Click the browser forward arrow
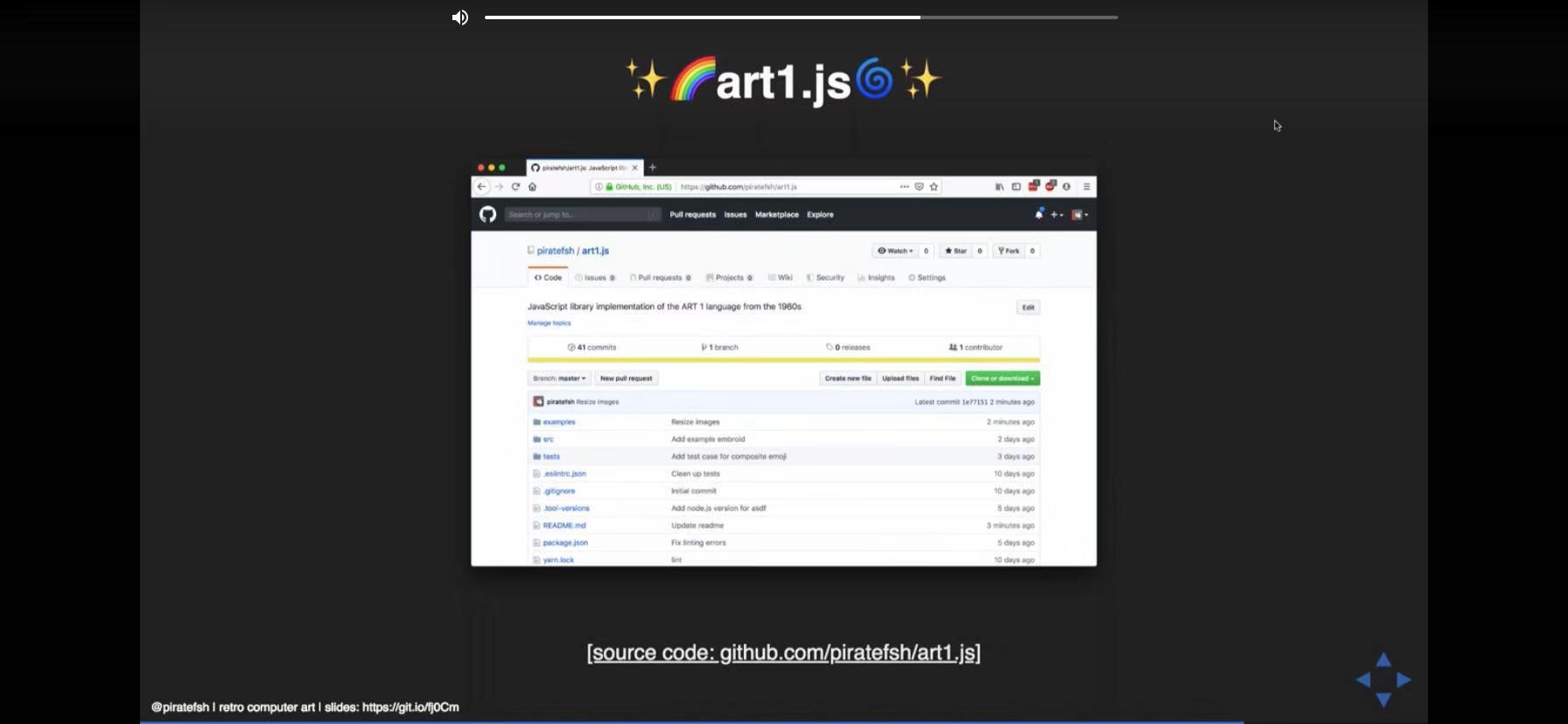This screenshot has width=1568, height=724. [x=499, y=186]
